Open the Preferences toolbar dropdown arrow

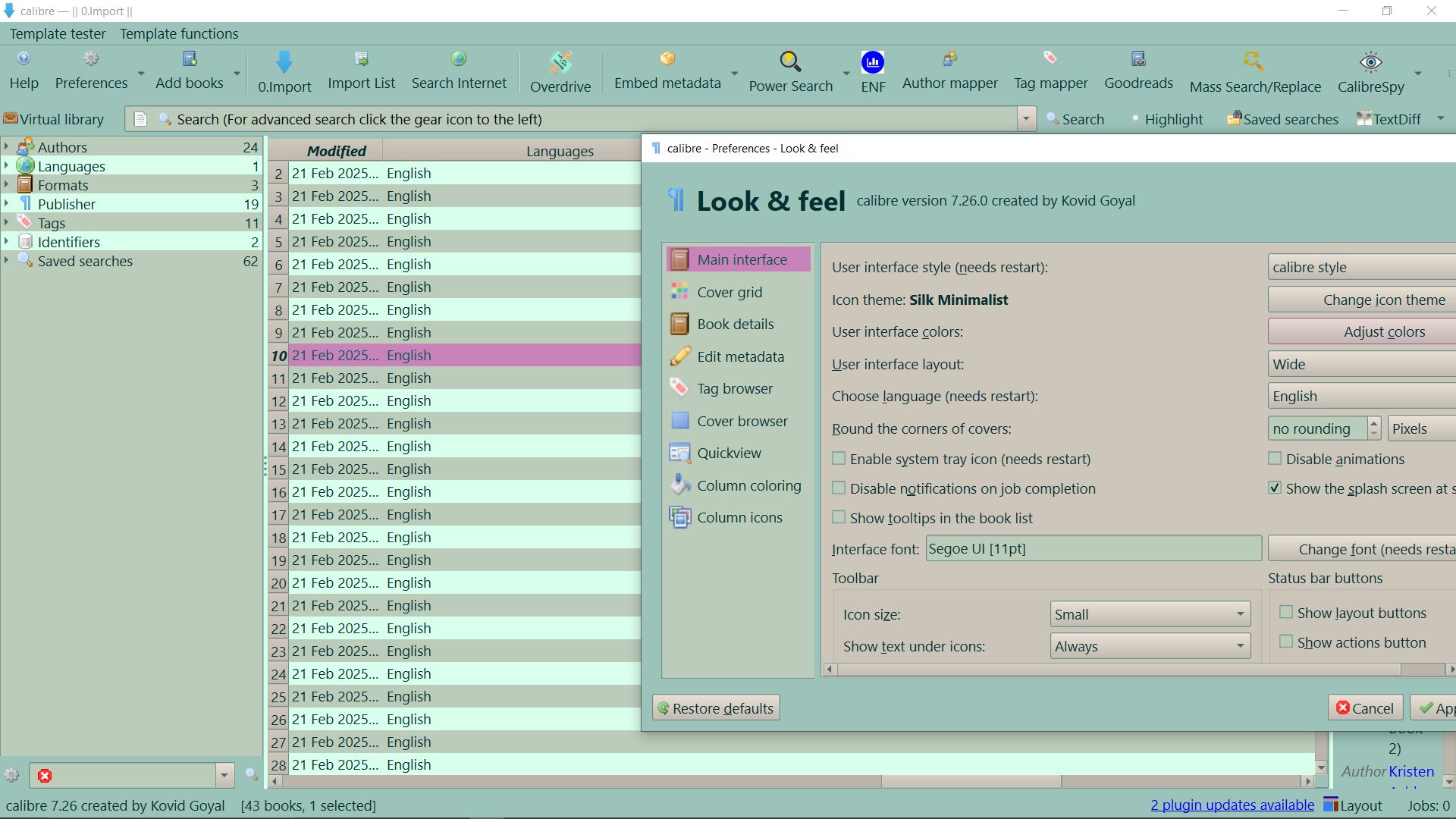point(141,73)
